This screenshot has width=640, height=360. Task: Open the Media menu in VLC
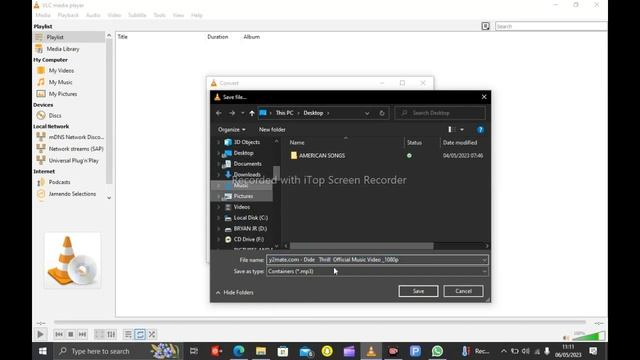coord(43,15)
